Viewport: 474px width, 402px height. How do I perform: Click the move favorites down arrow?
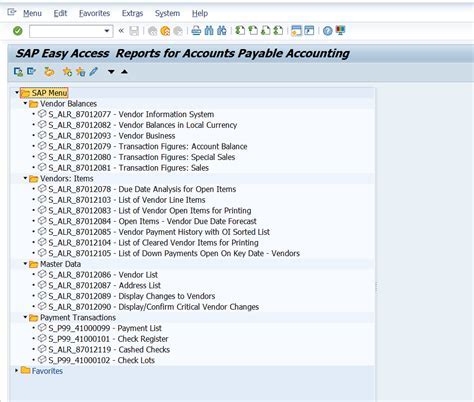(111, 72)
